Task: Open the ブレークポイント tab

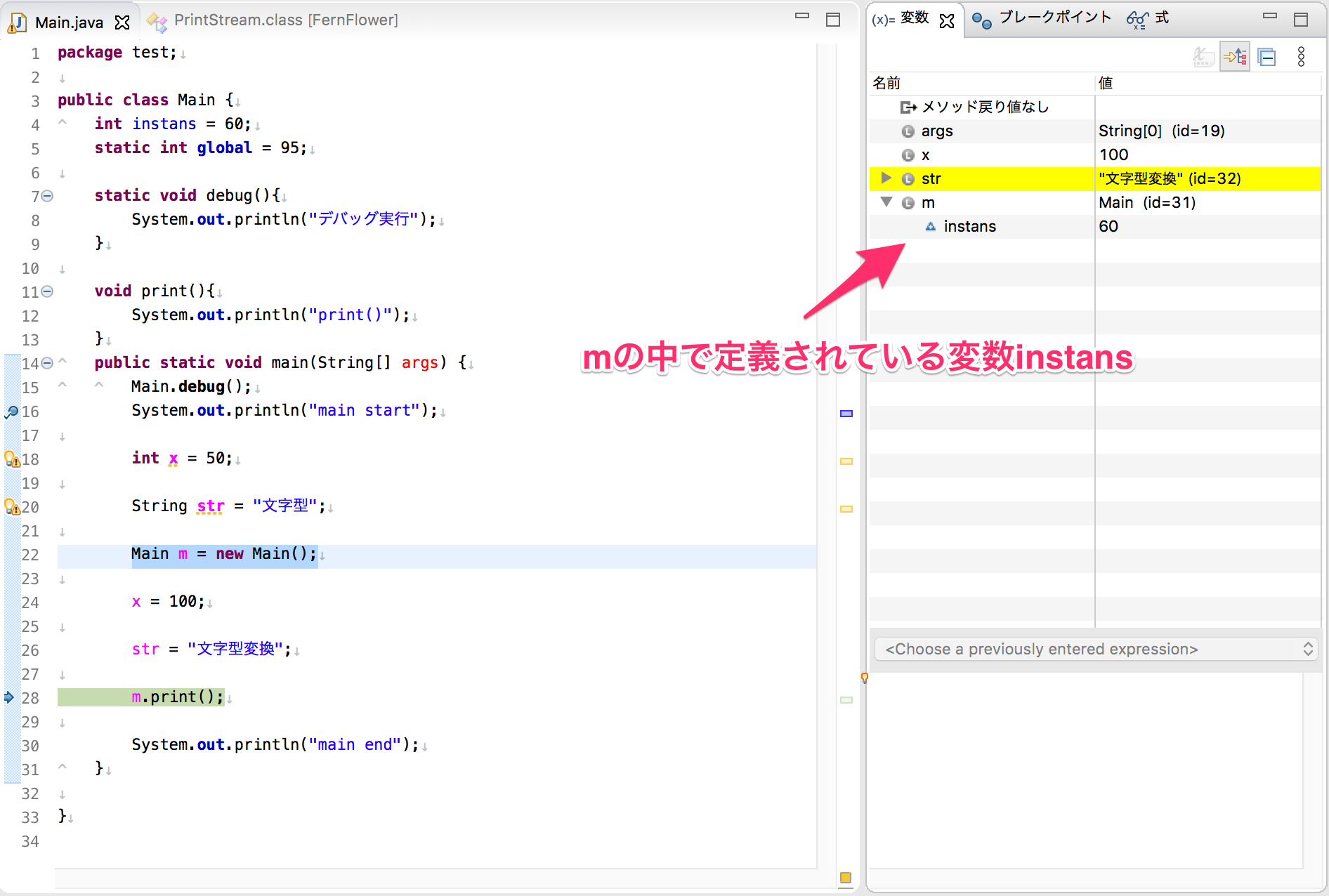Action: (1042, 18)
